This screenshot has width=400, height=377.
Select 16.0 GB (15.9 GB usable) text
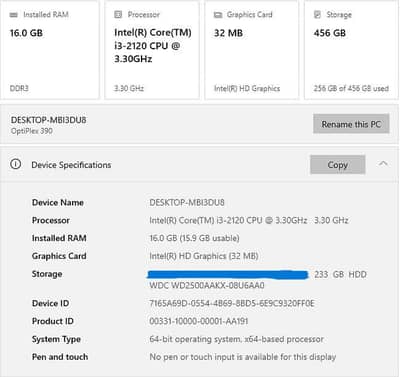194,238
